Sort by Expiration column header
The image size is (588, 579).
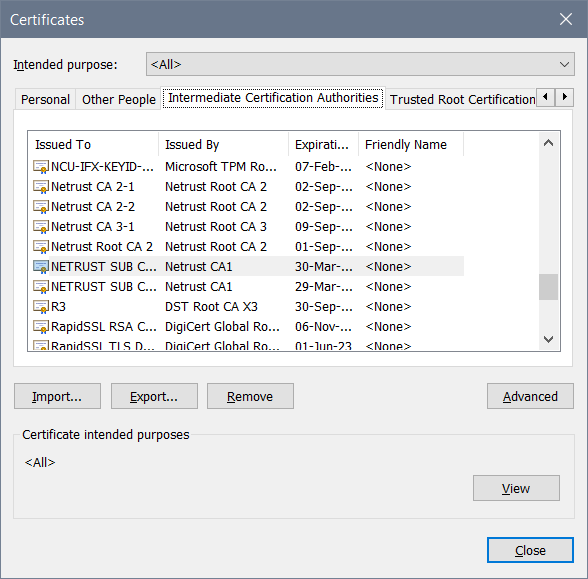coord(324,144)
